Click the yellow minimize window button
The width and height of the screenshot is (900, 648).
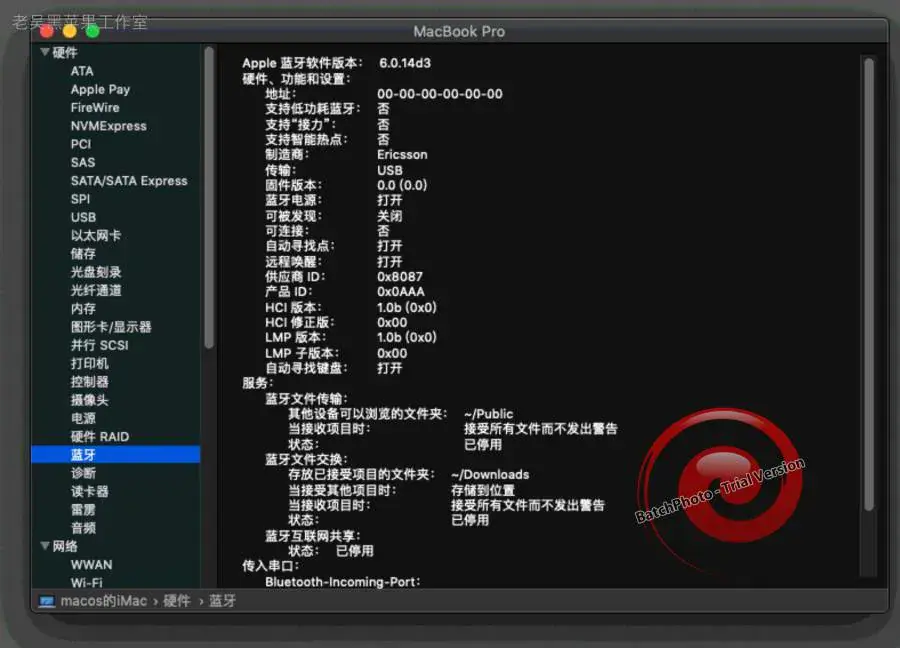click(x=69, y=31)
